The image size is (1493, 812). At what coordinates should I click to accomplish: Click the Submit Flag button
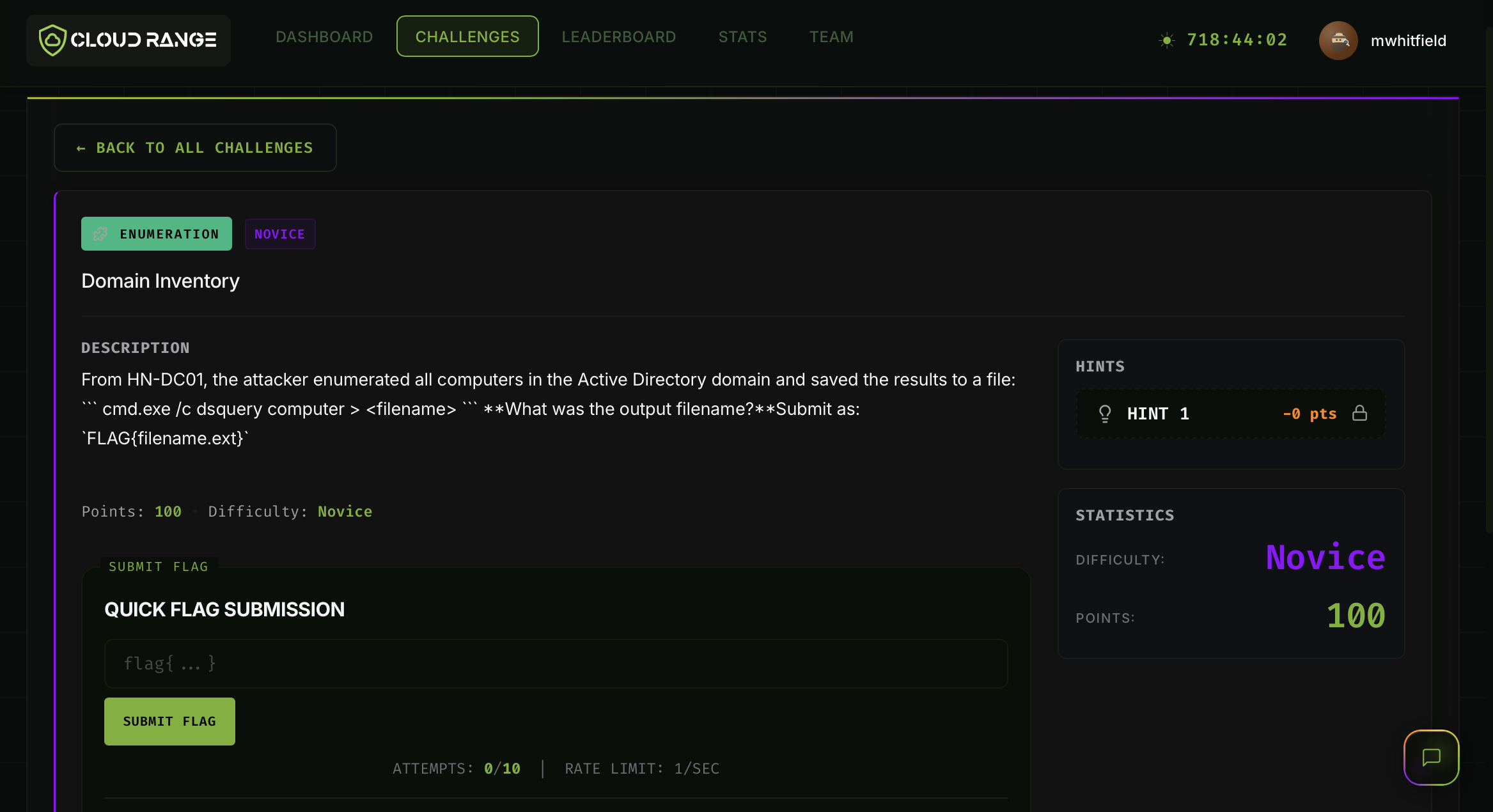[169, 721]
